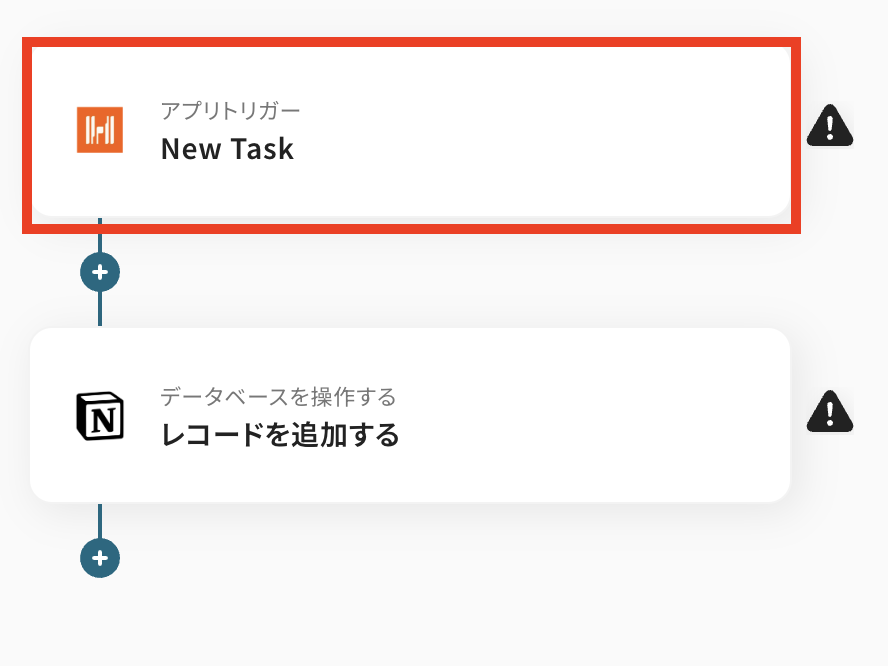888x666 pixels.
Task: Click the Notion logo icon
Action: (x=100, y=415)
